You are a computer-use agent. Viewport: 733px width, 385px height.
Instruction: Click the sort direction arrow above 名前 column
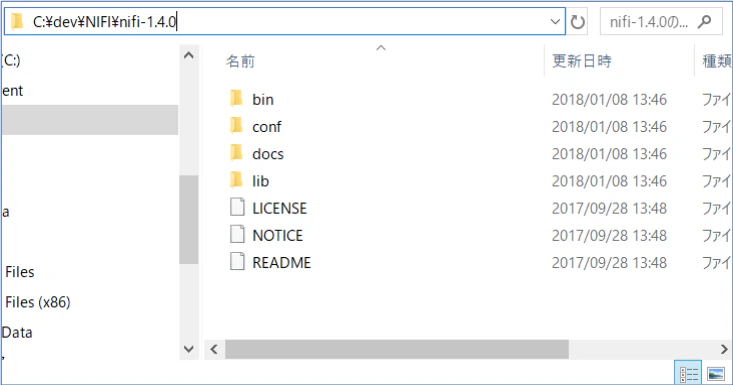381,48
